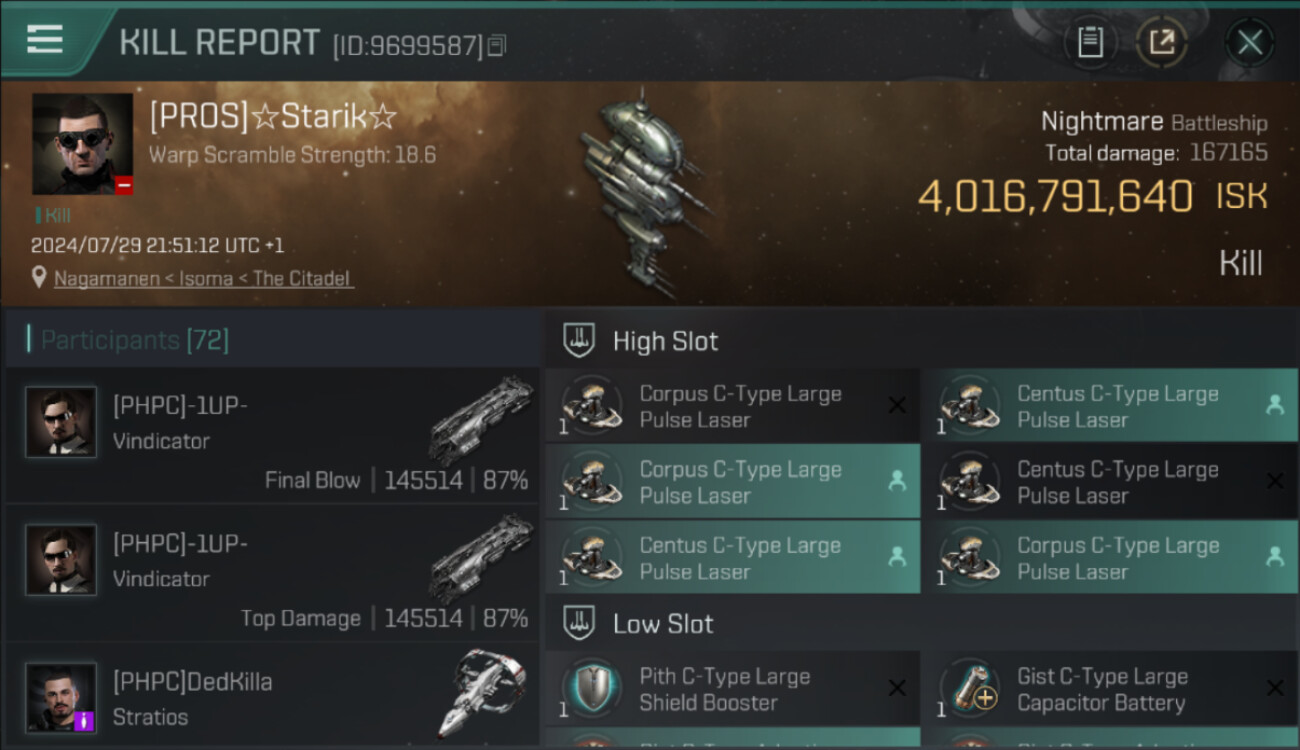Share kill report via export icon
The width and height of the screenshot is (1300, 750).
[x=1162, y=42]
